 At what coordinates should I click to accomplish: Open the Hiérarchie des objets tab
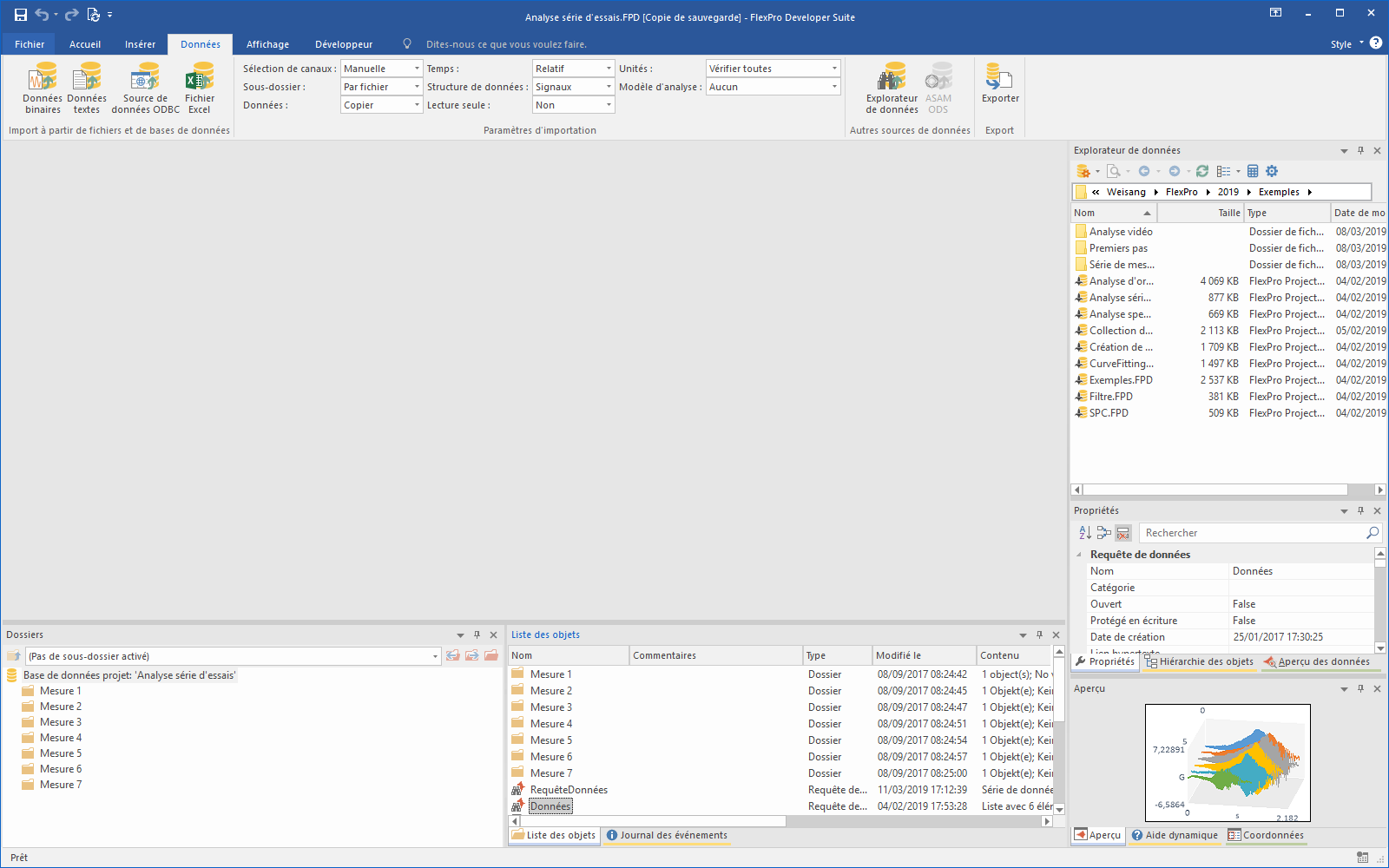1199,661
